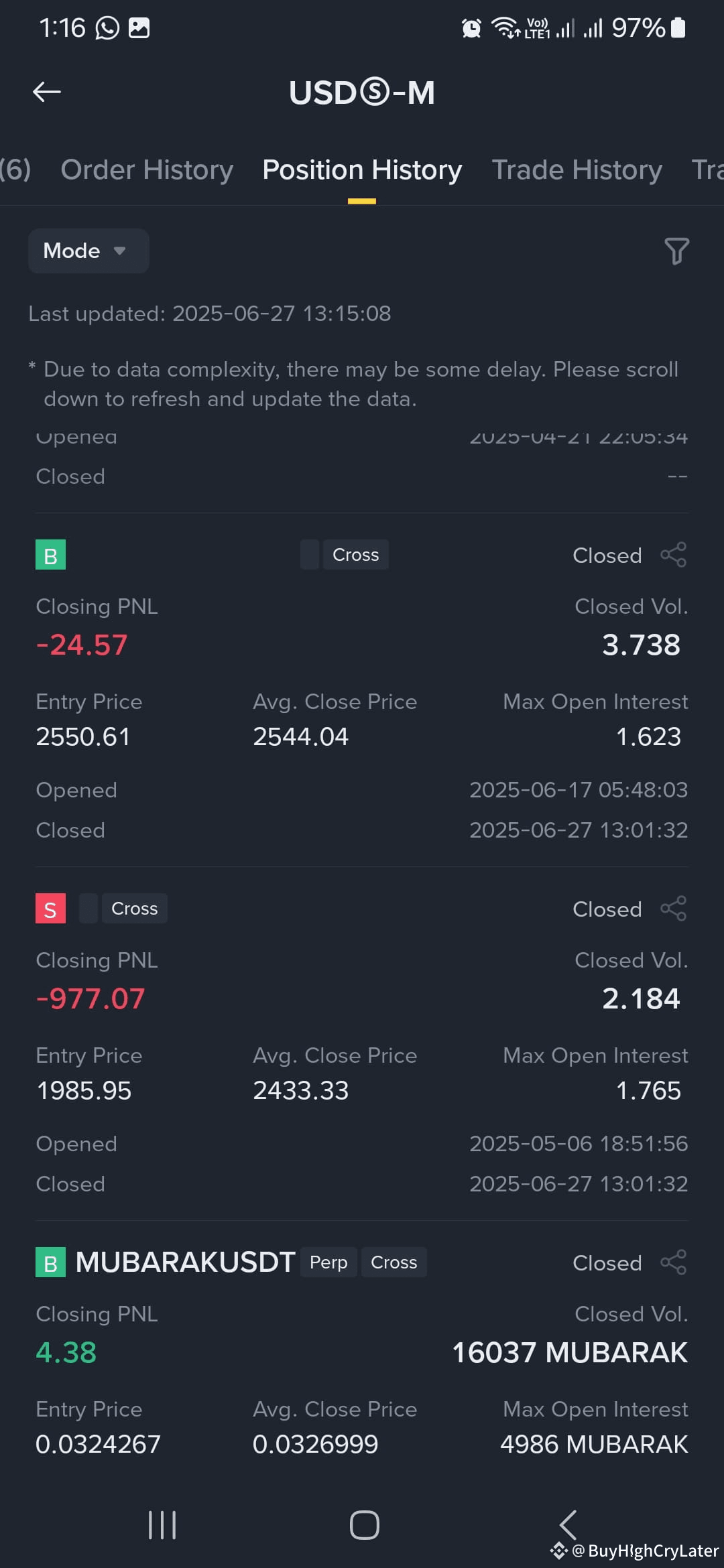Switch to Order History tab
The height and width of the screenshot is (1568, 724).
pos(147,170)
